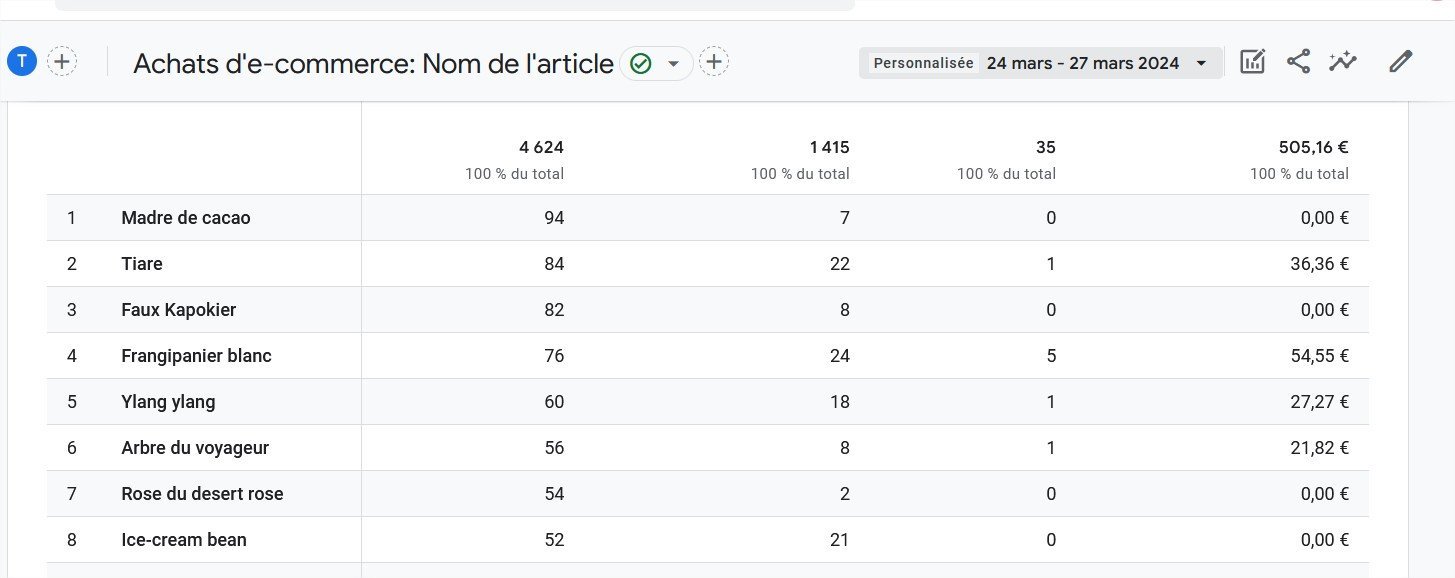The image size is (1455, 578).
Task: Click the green report status checkmark
Action: click(x=641, y=64)
